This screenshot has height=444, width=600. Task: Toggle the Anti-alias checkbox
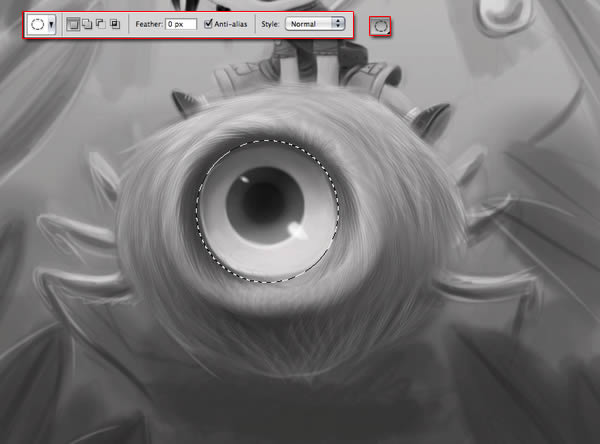[x=208, y=24]
